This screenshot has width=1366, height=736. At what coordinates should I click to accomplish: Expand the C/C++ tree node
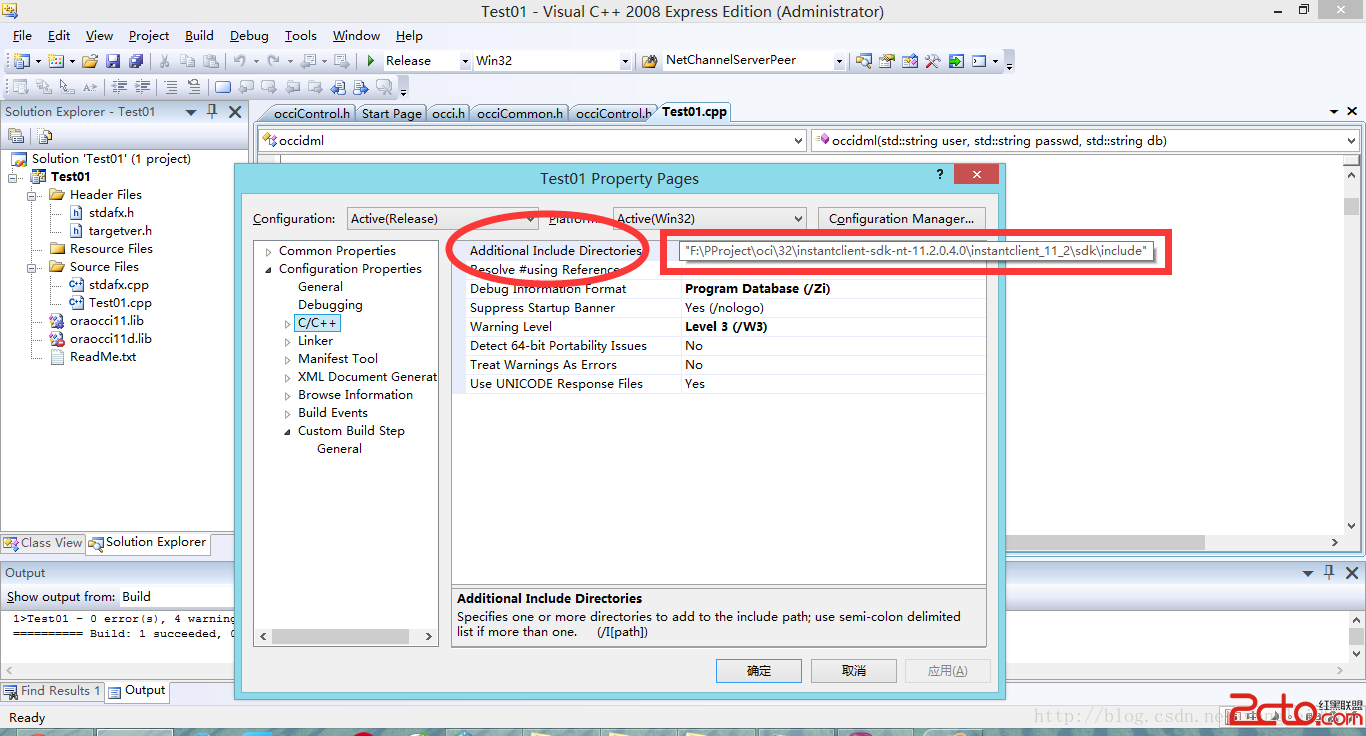click(x=288, y=324)
